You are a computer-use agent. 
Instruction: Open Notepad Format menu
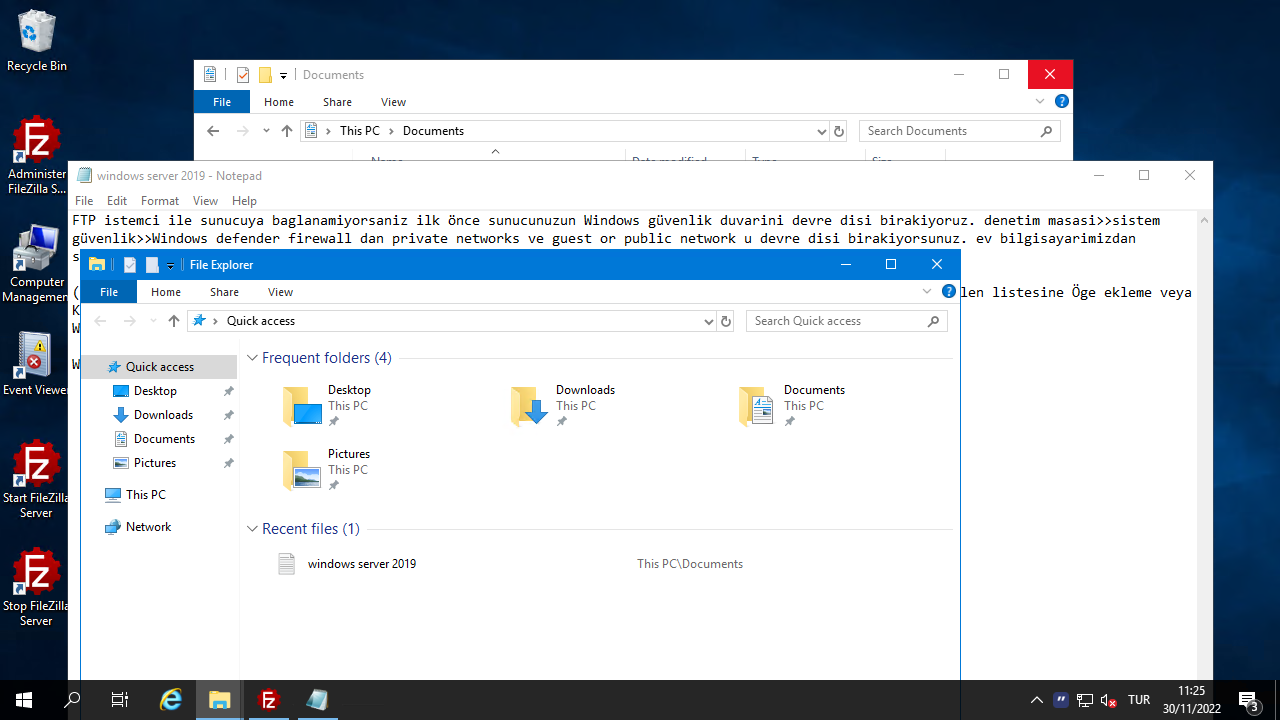(160, 201)
